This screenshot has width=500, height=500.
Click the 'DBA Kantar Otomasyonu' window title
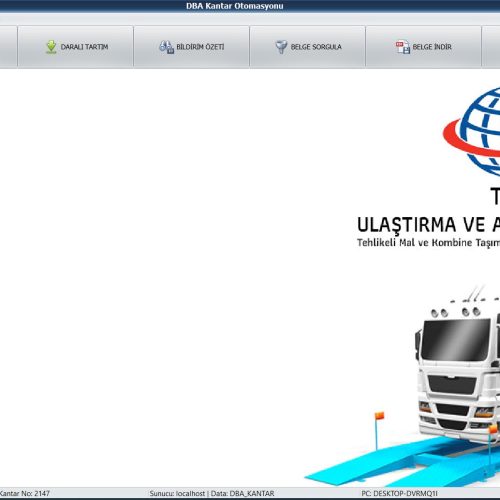[235, 6]
